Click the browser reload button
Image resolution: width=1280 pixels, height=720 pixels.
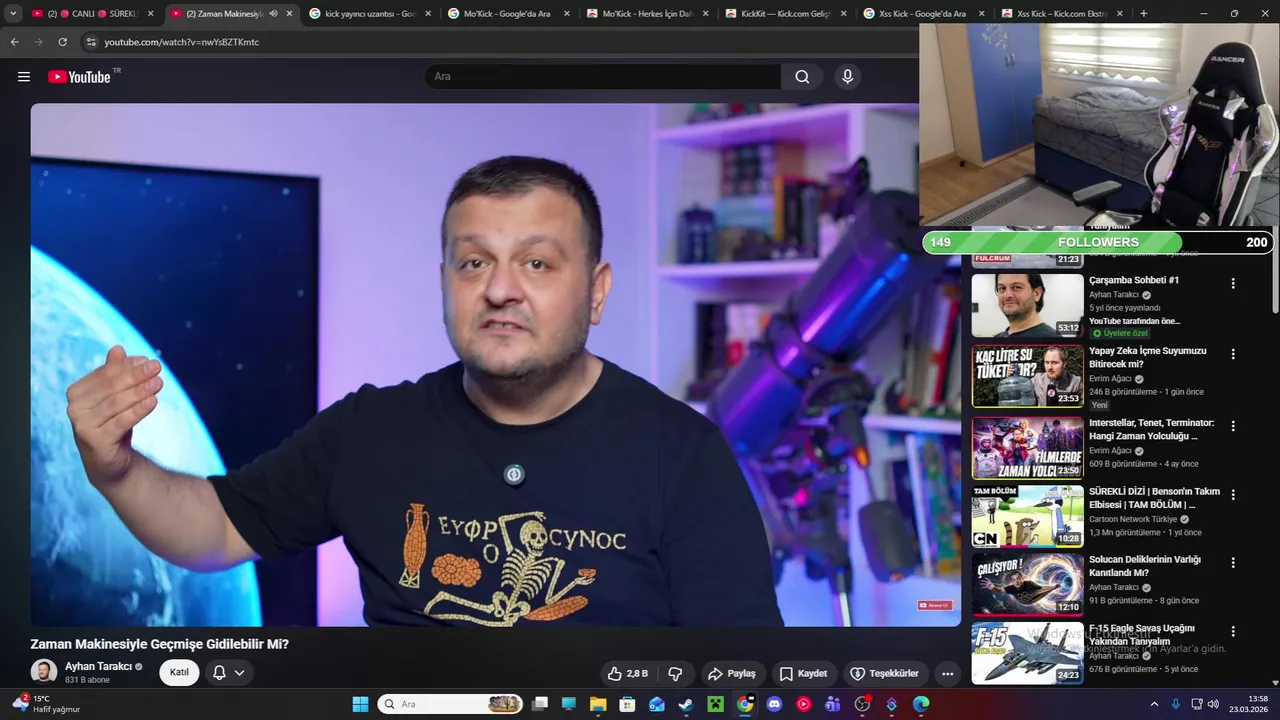coord(62,42)
